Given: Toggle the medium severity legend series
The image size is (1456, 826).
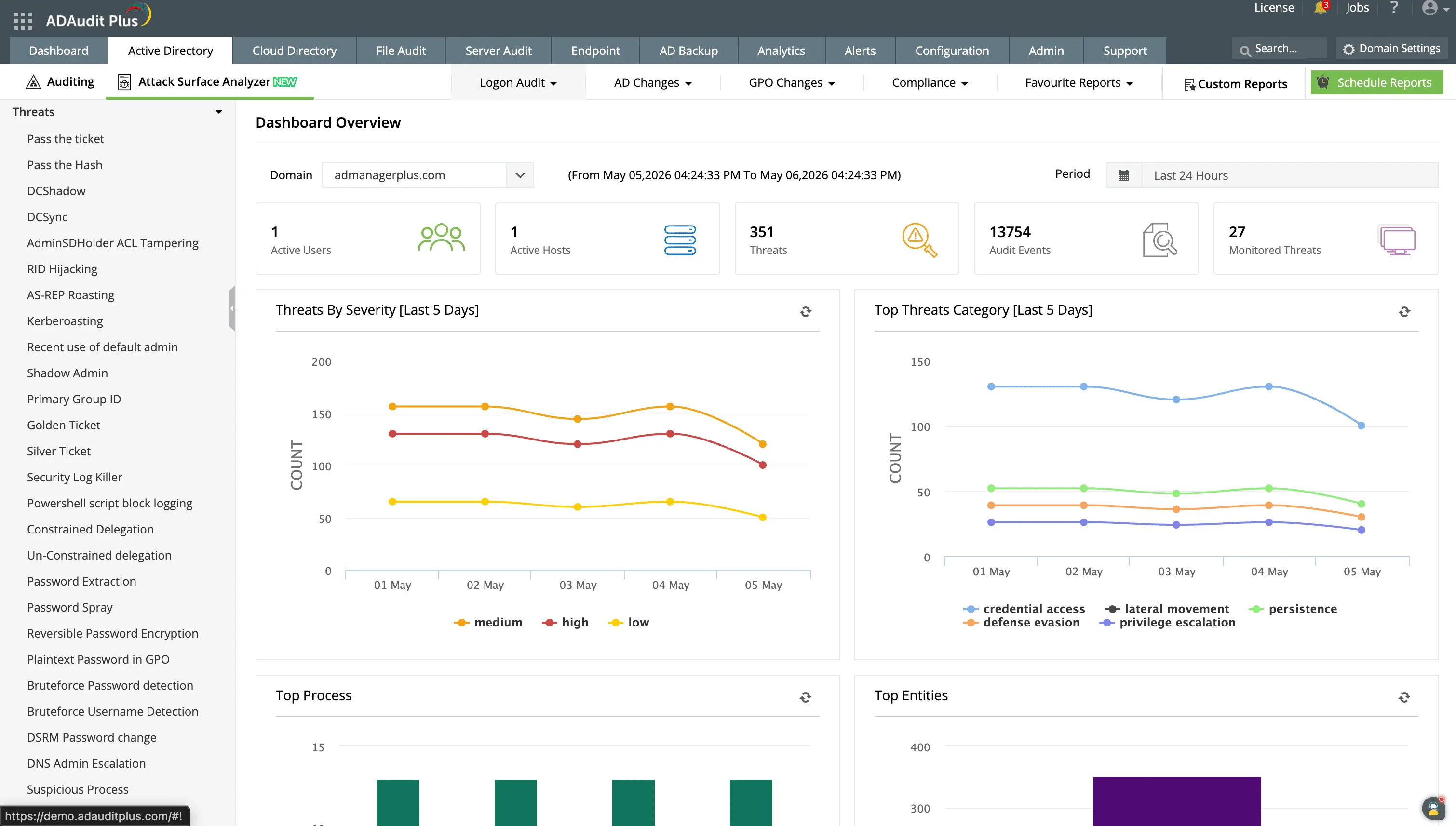Looking at the screenshot, I should (488, 622).
